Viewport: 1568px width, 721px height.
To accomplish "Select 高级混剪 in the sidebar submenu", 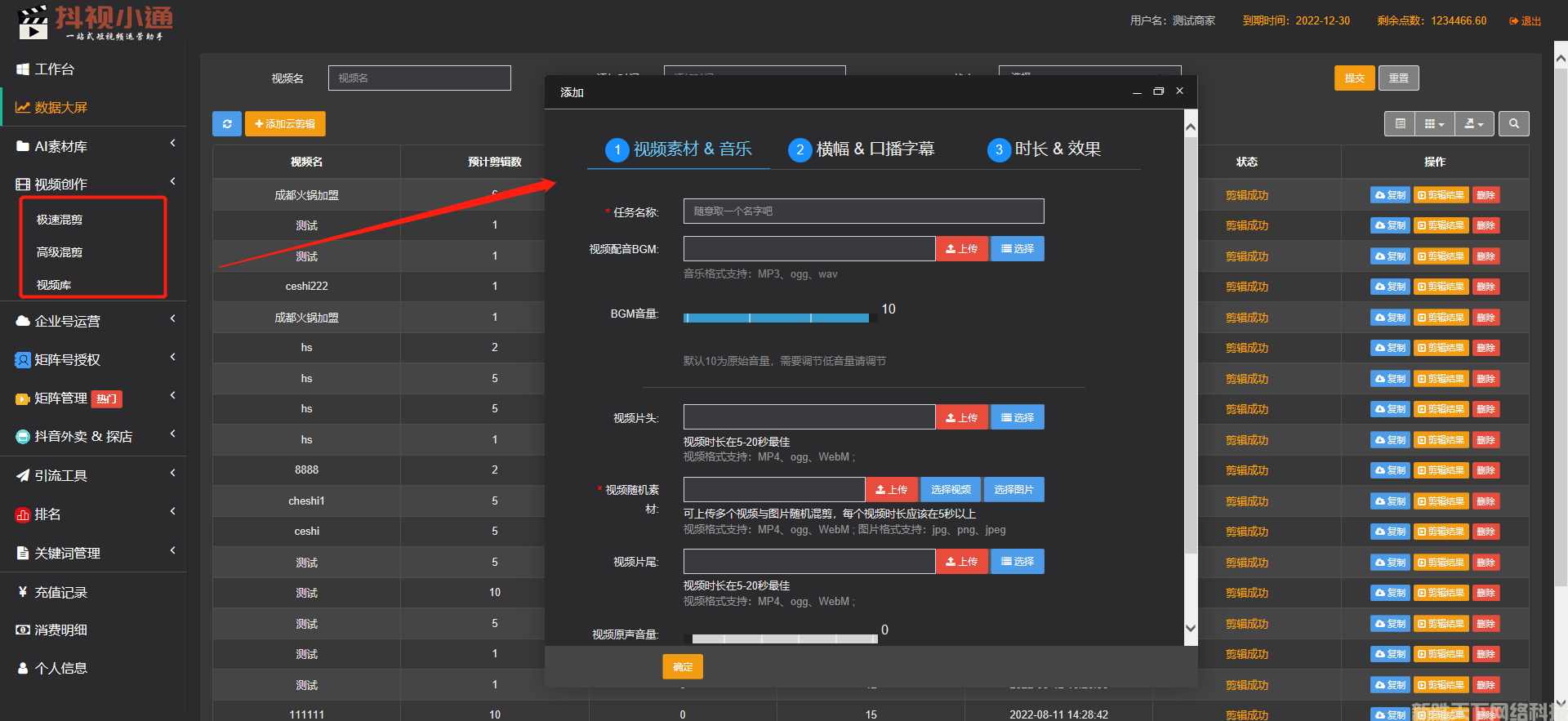I will [60, 252].
